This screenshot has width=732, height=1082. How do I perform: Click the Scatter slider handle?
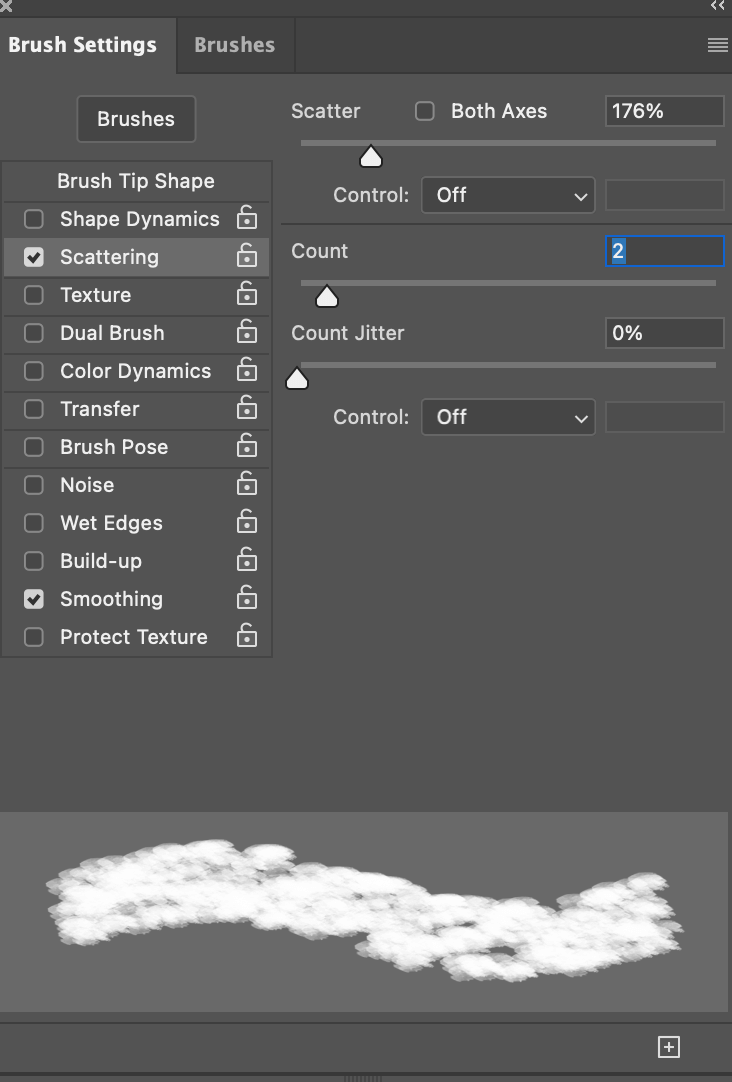371,157
